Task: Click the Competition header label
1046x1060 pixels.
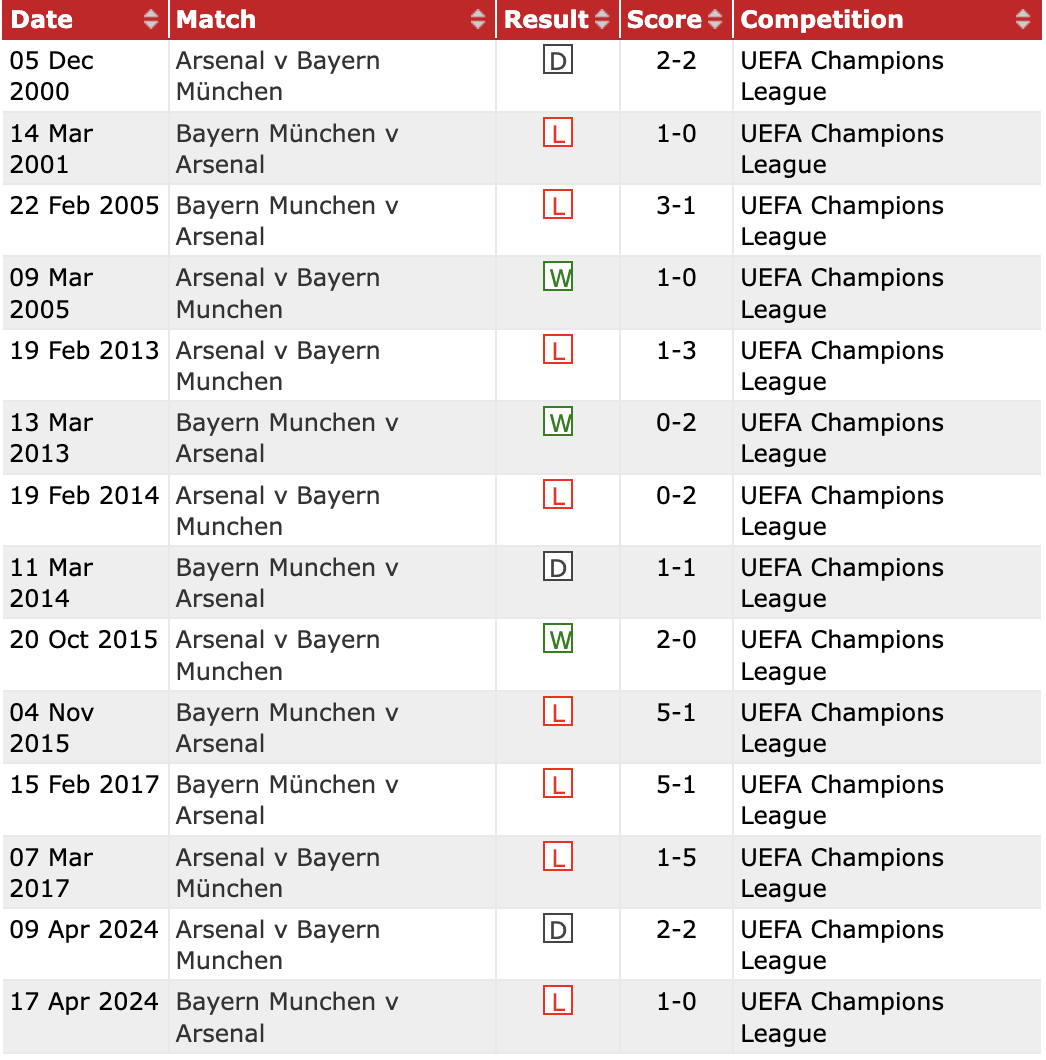Action: (x=821, y=19)
